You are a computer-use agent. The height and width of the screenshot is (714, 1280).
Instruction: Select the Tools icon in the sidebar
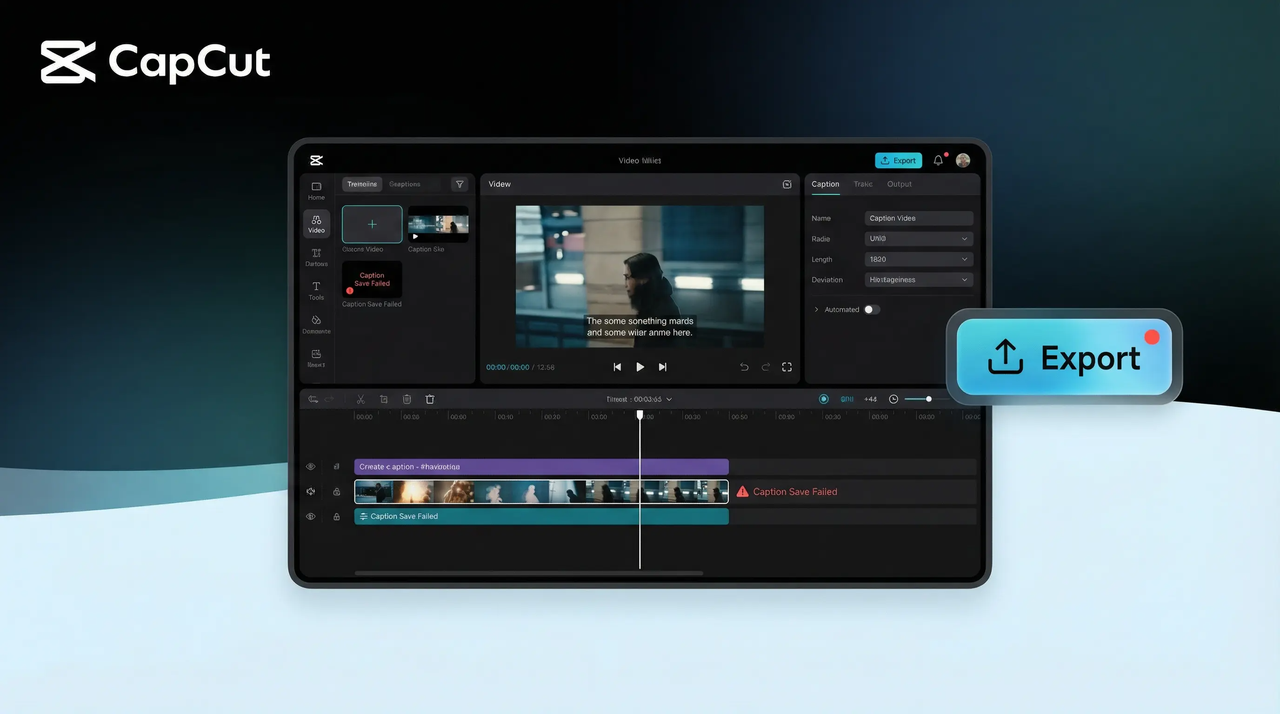coord(316,290)
